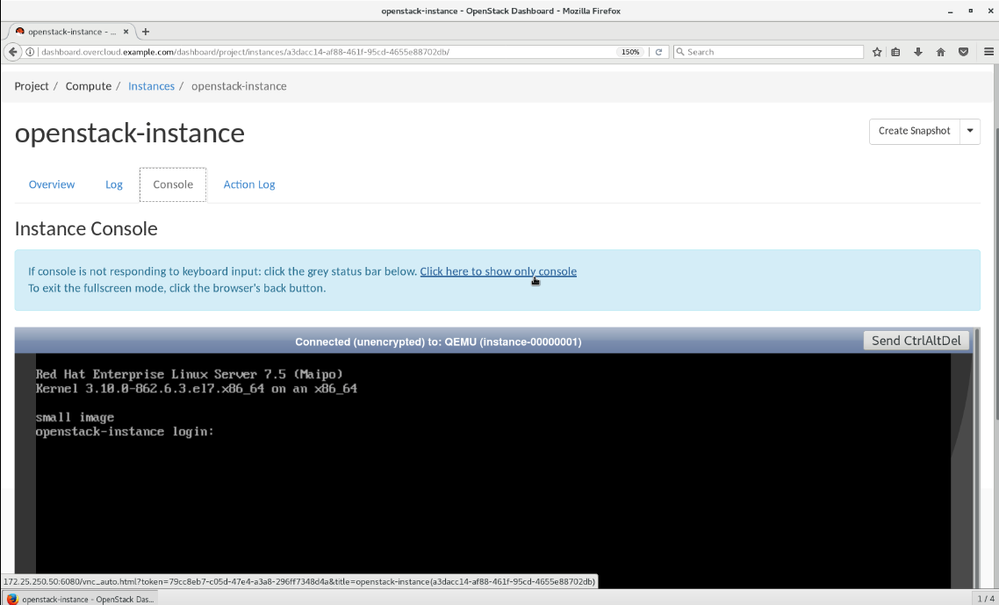The image size is (999, 605).
Task: Reload the page with the refresh icon
Action: (x=658, y=52)
